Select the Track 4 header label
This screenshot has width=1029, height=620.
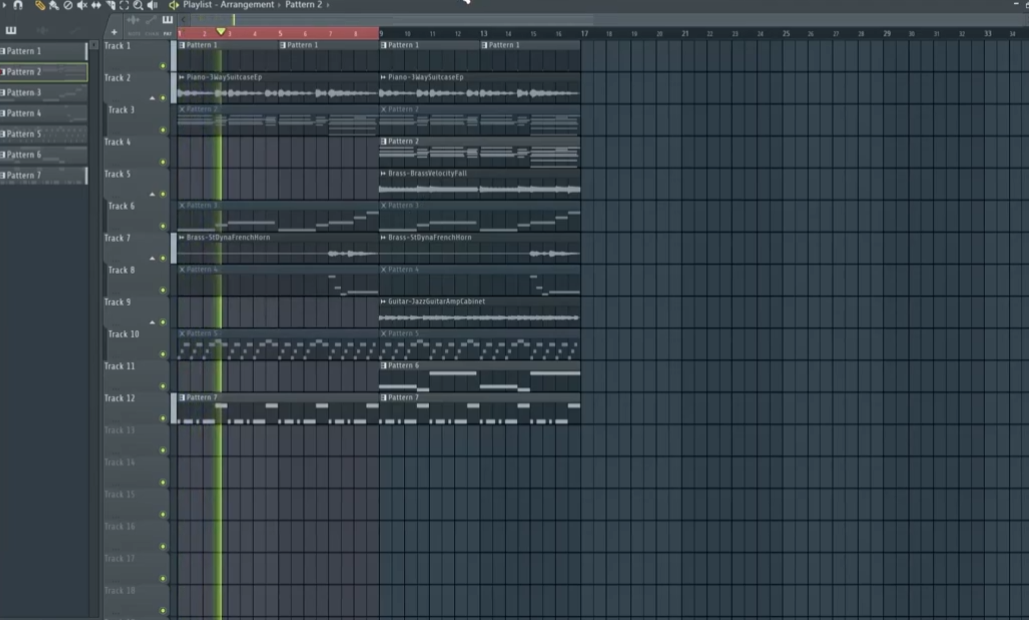[x=117, y=142]
